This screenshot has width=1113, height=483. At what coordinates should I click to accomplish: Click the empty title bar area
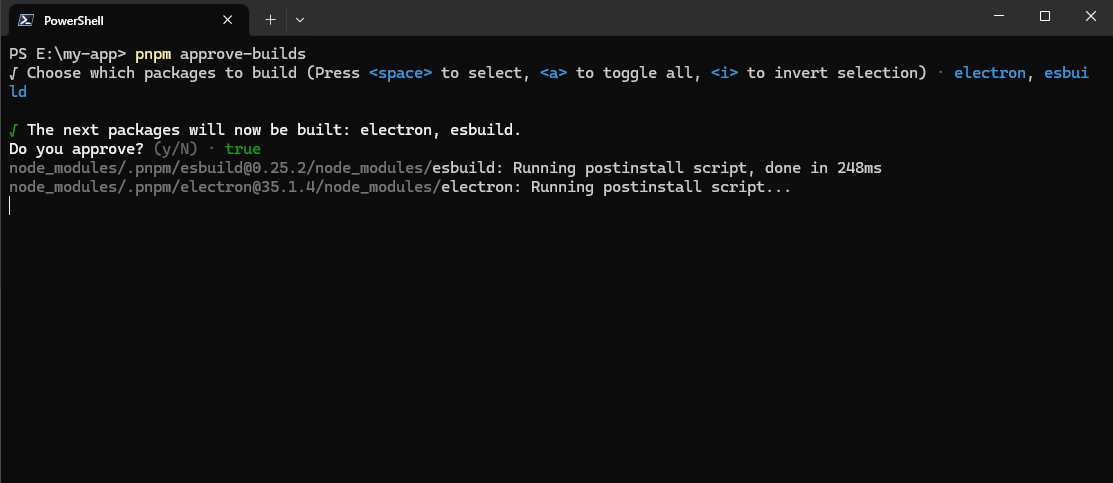[639, 18]
